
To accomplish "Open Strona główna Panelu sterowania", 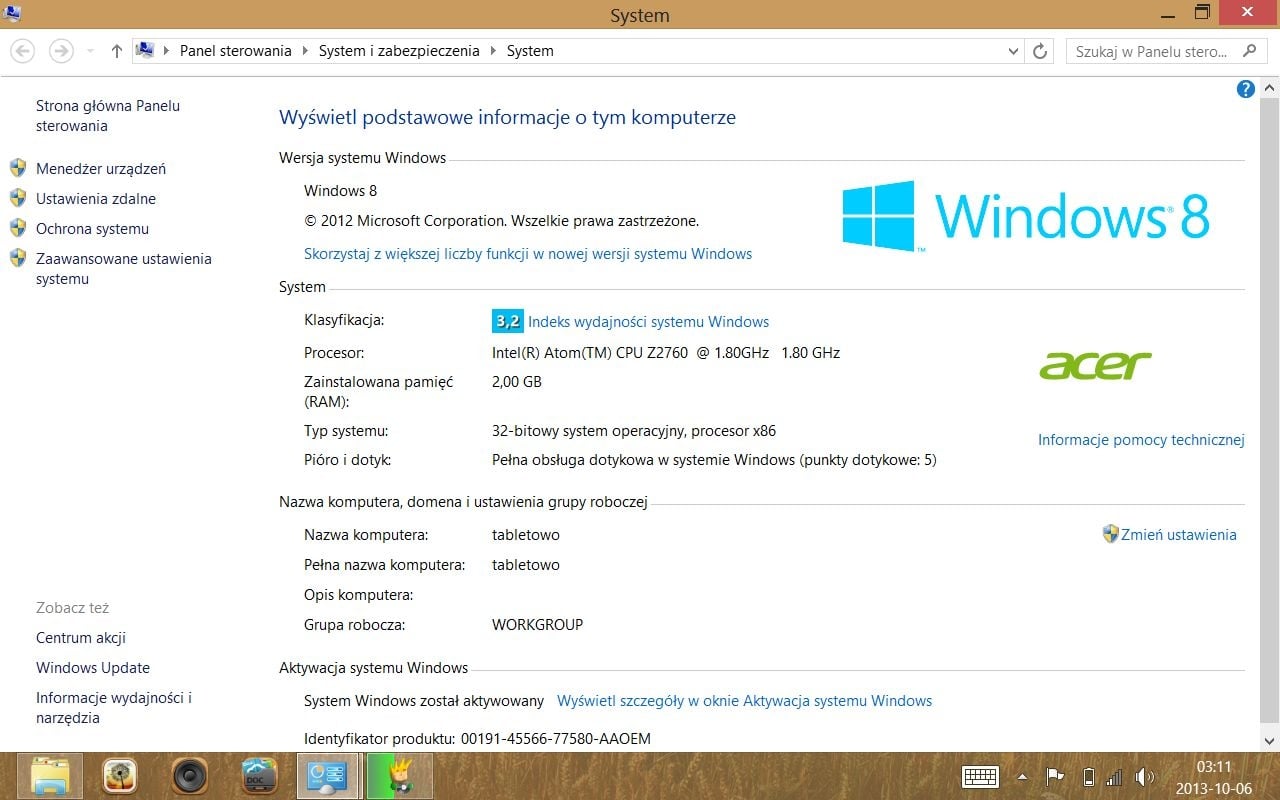I will [x=108, y=116].
